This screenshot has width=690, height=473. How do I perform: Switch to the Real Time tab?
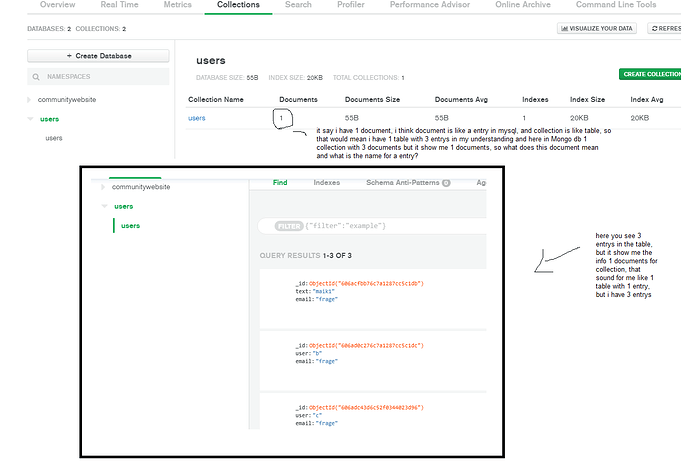(118, 5)
